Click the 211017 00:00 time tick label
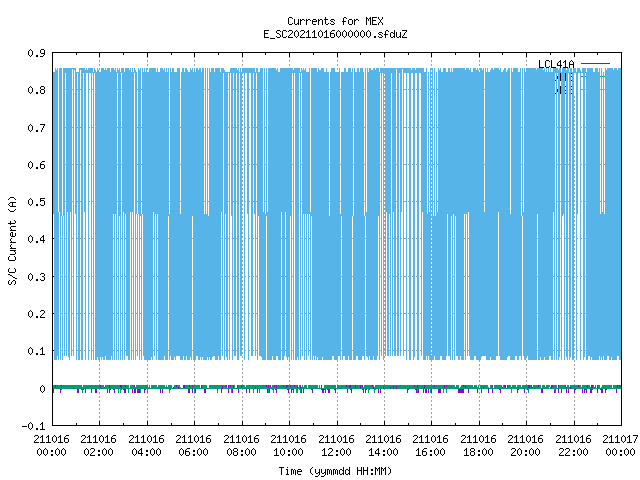Image resolution: width=640 pixels, height=480 pixels. [x=620, y=445]
